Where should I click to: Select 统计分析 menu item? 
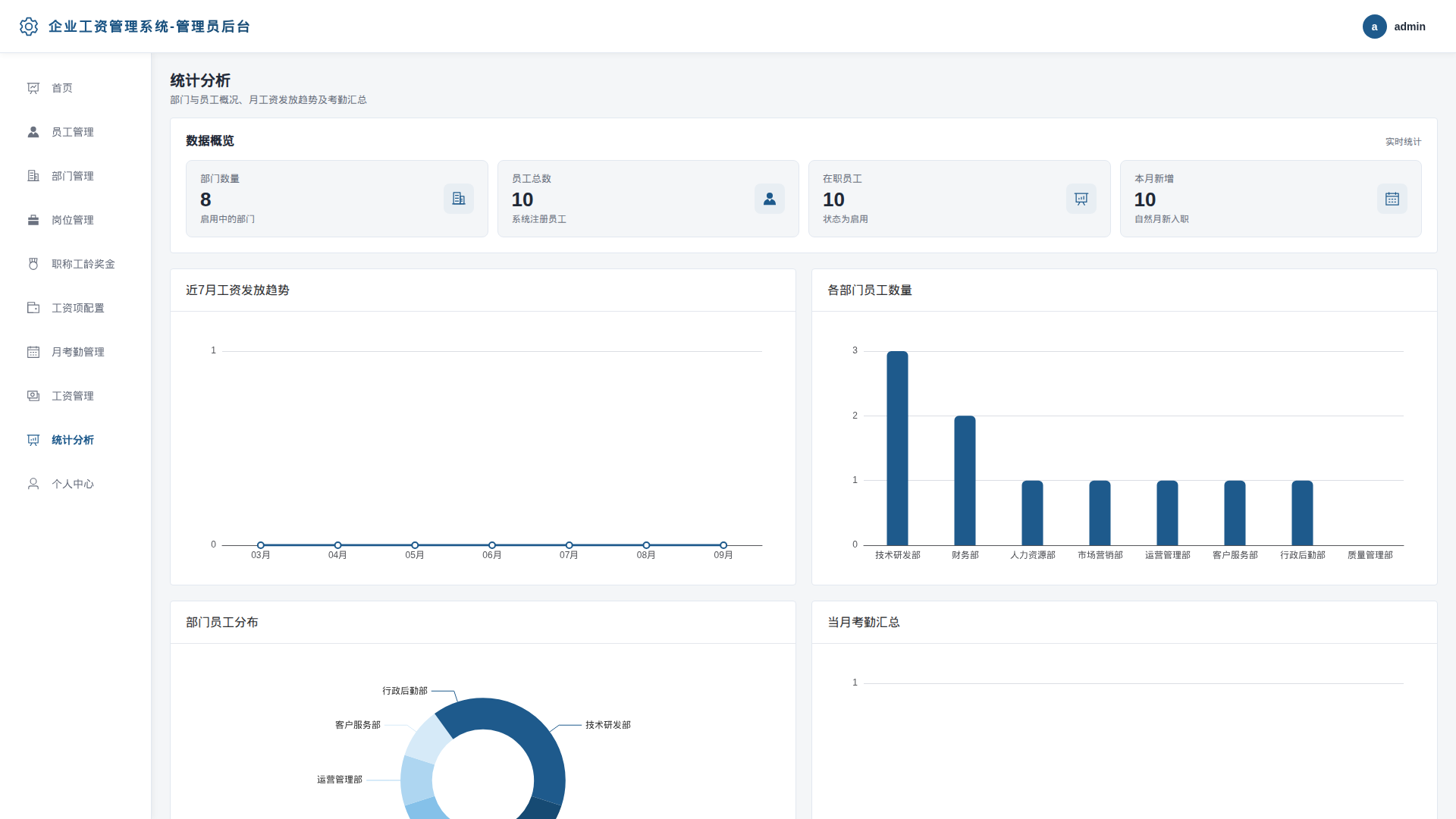76,440
